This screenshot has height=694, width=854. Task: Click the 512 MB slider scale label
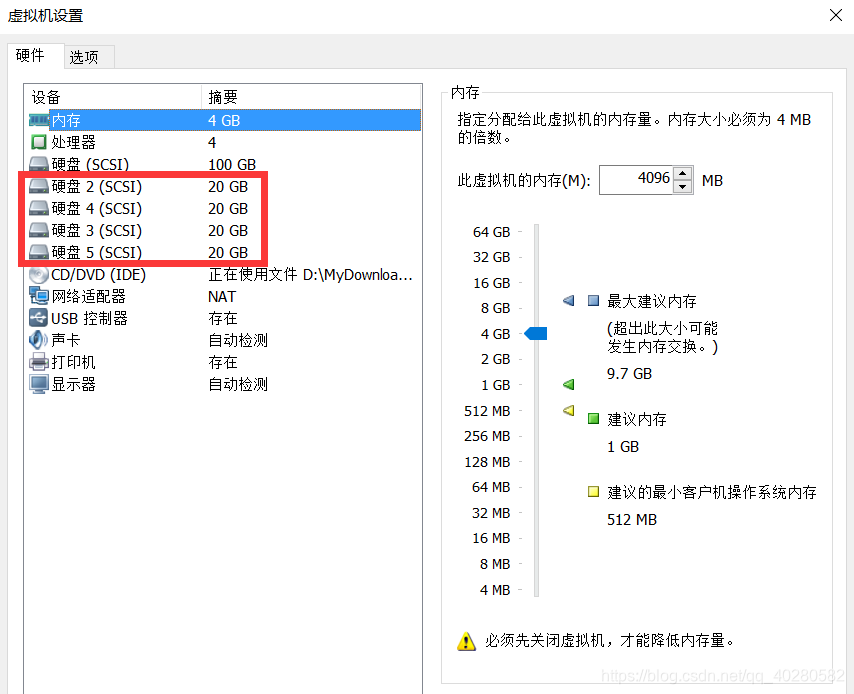487,411
